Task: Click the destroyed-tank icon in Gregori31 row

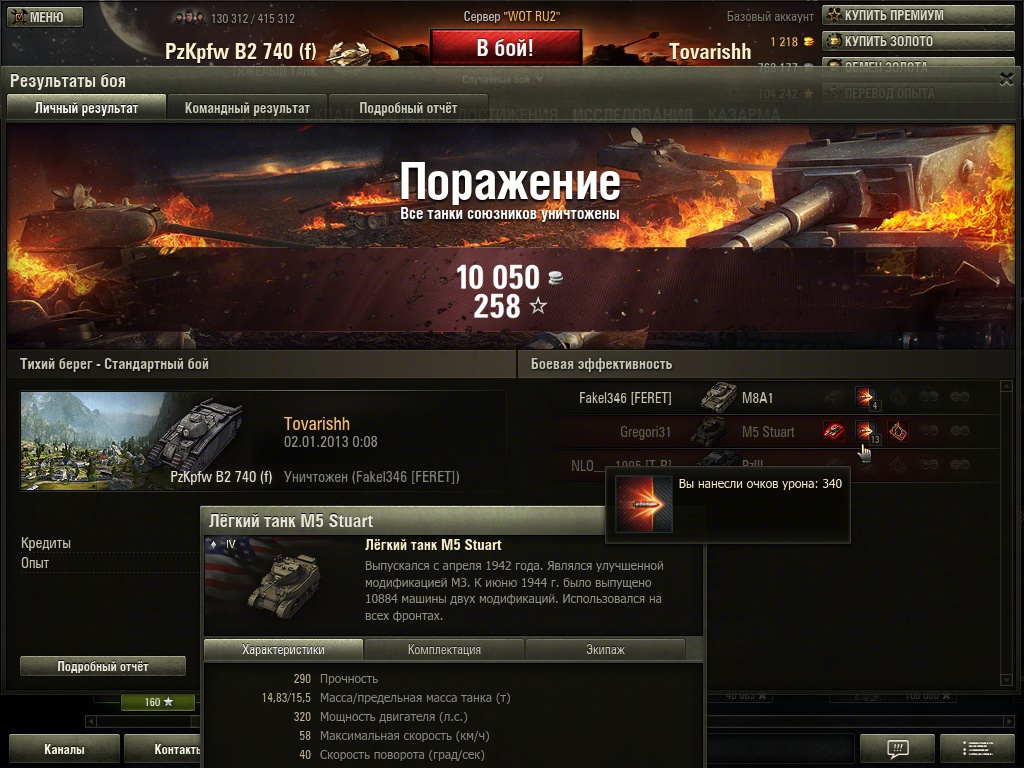Action: [x=833, y=431]
